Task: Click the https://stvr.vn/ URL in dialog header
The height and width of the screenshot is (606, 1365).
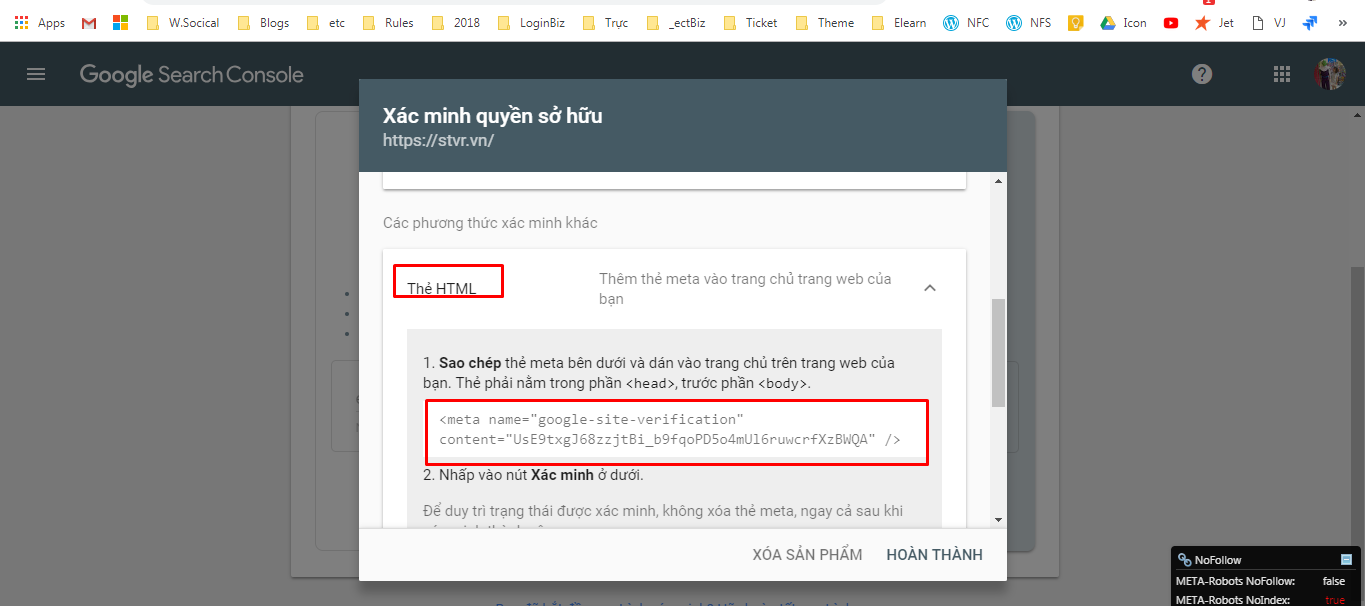Action: click(x=438, y=141)
